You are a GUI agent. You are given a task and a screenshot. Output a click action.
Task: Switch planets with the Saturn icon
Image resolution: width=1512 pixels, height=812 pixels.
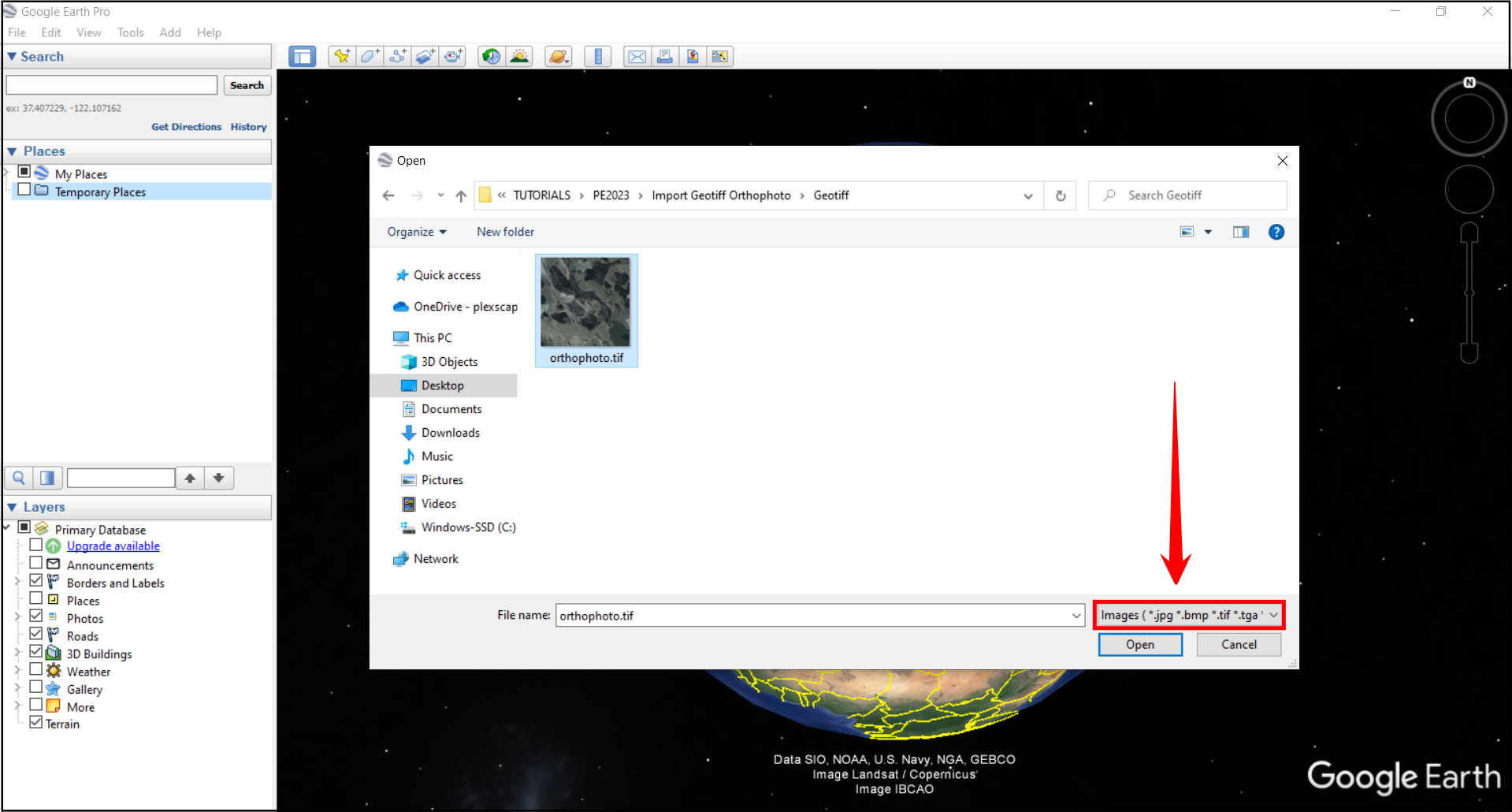tap(559, 57)
